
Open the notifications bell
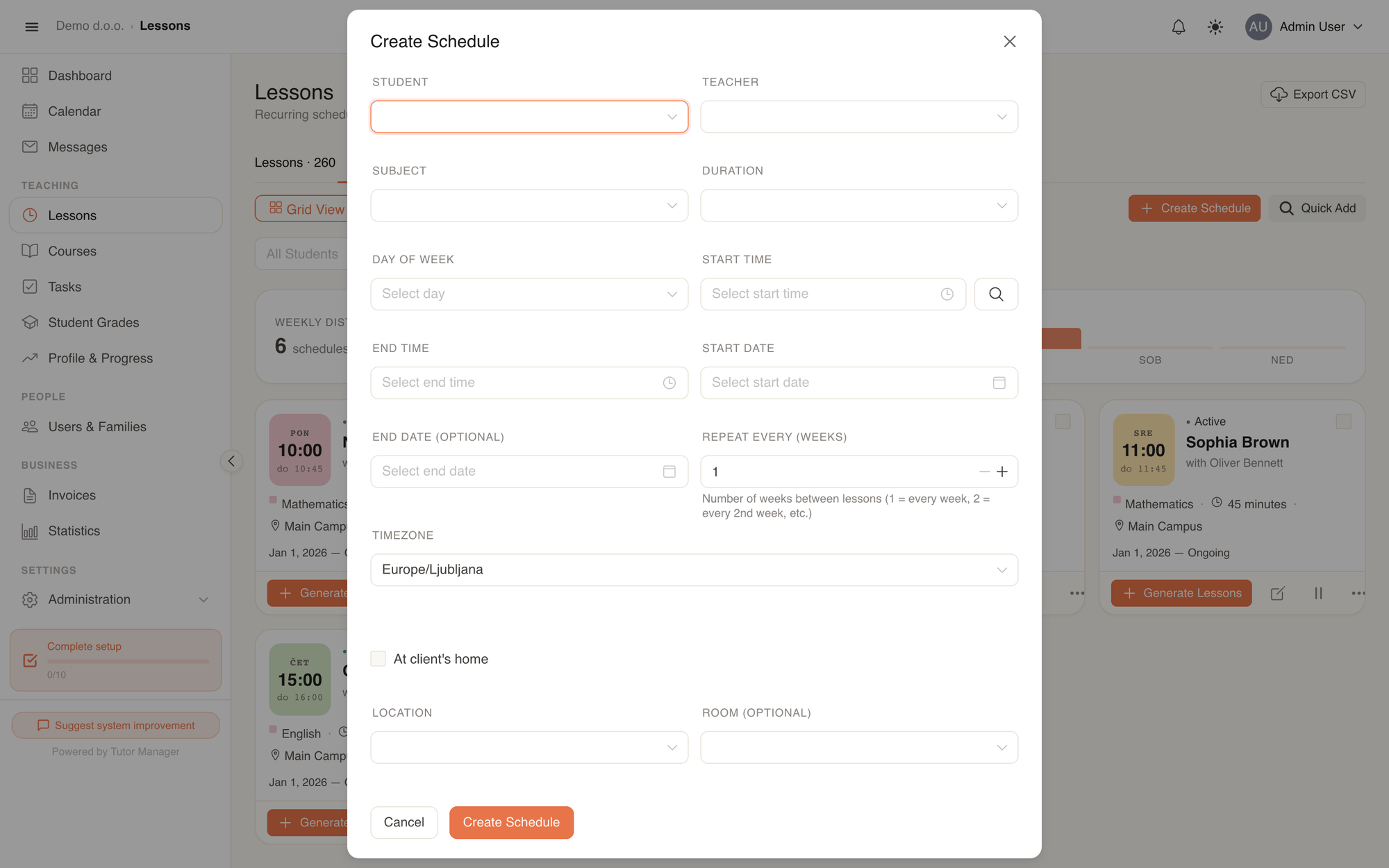click(x=1179, y=27)
